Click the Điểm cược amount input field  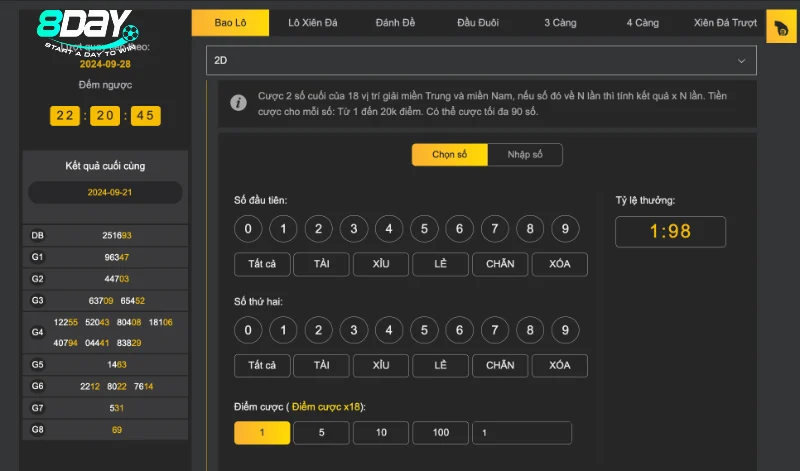pos(521,433)
